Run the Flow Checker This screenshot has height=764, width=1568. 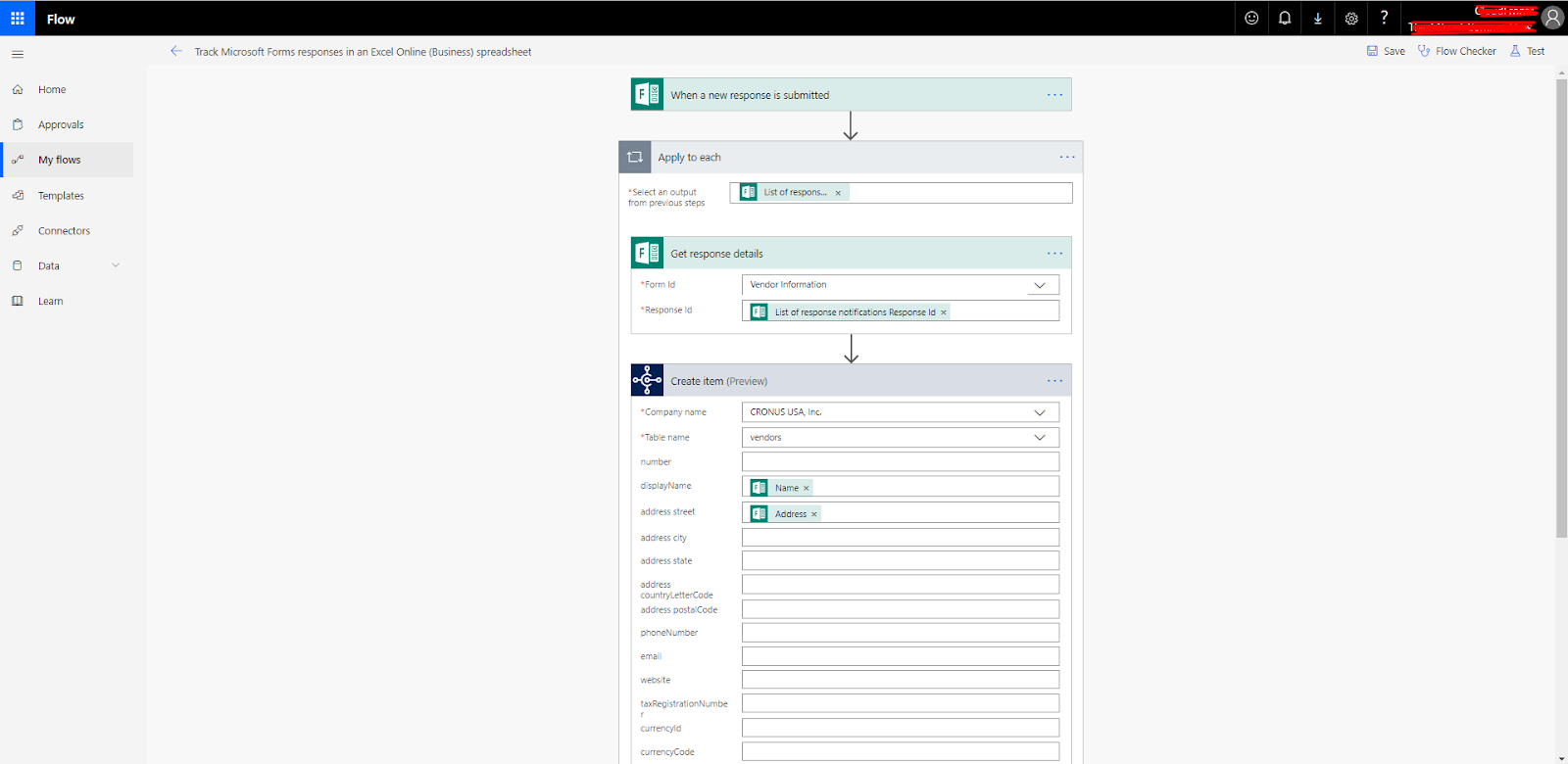click(1456, 51)
